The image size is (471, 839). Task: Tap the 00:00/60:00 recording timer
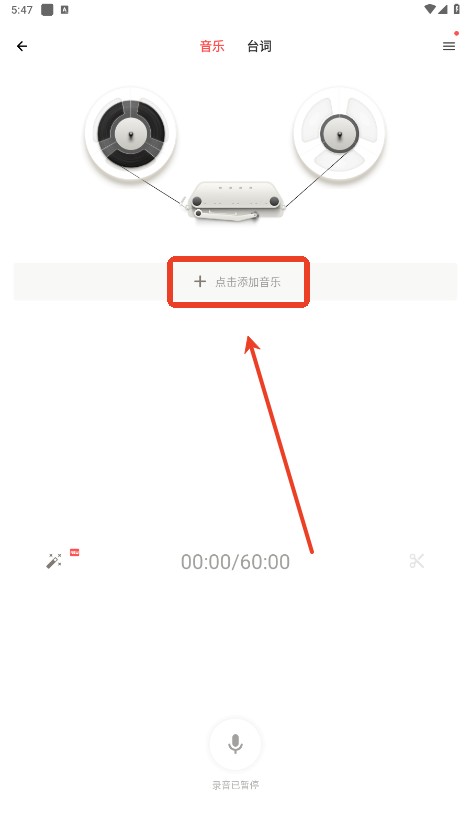click(x=236, y=562)
